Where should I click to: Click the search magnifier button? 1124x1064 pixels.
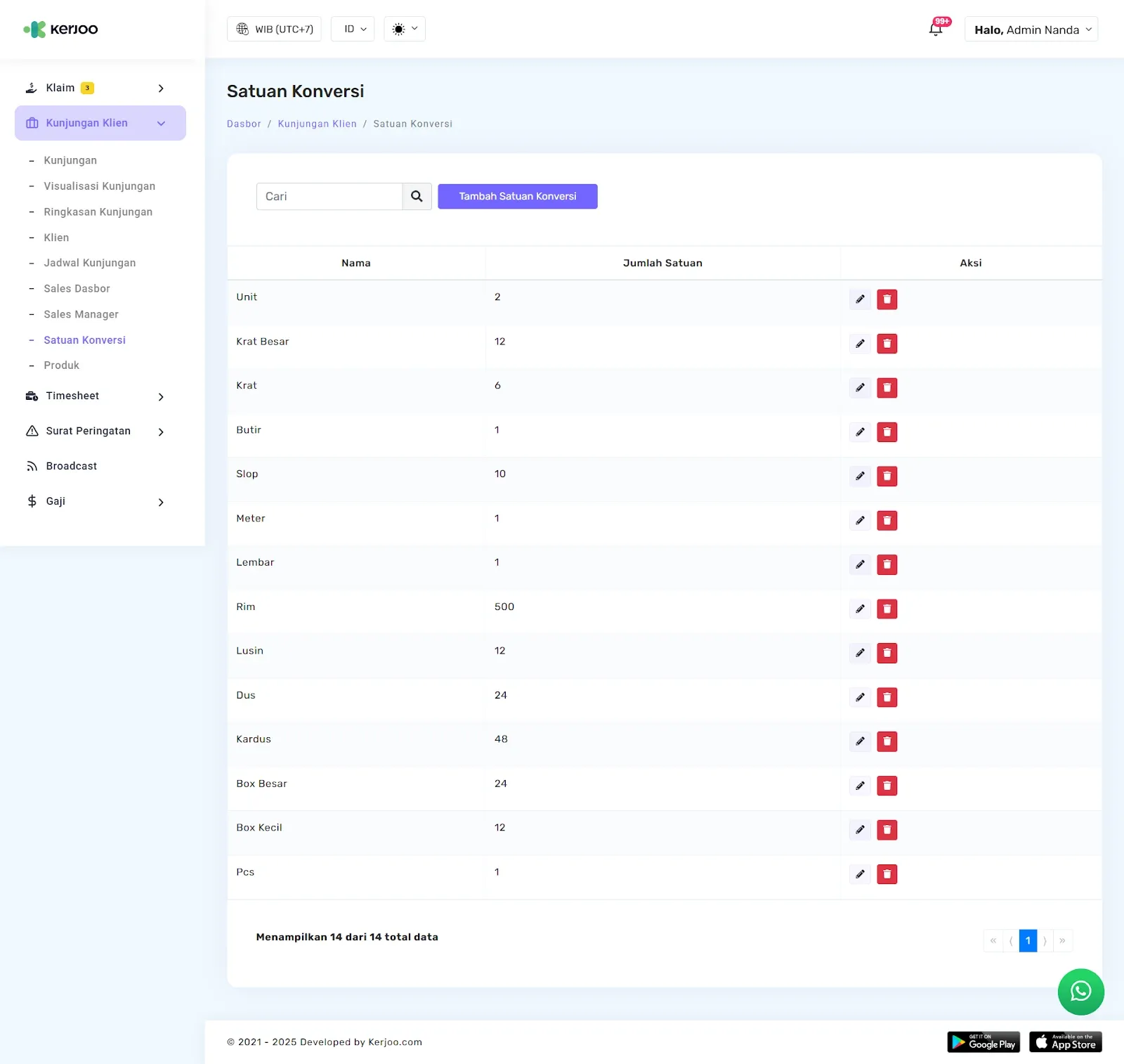(x=417, y=196)
